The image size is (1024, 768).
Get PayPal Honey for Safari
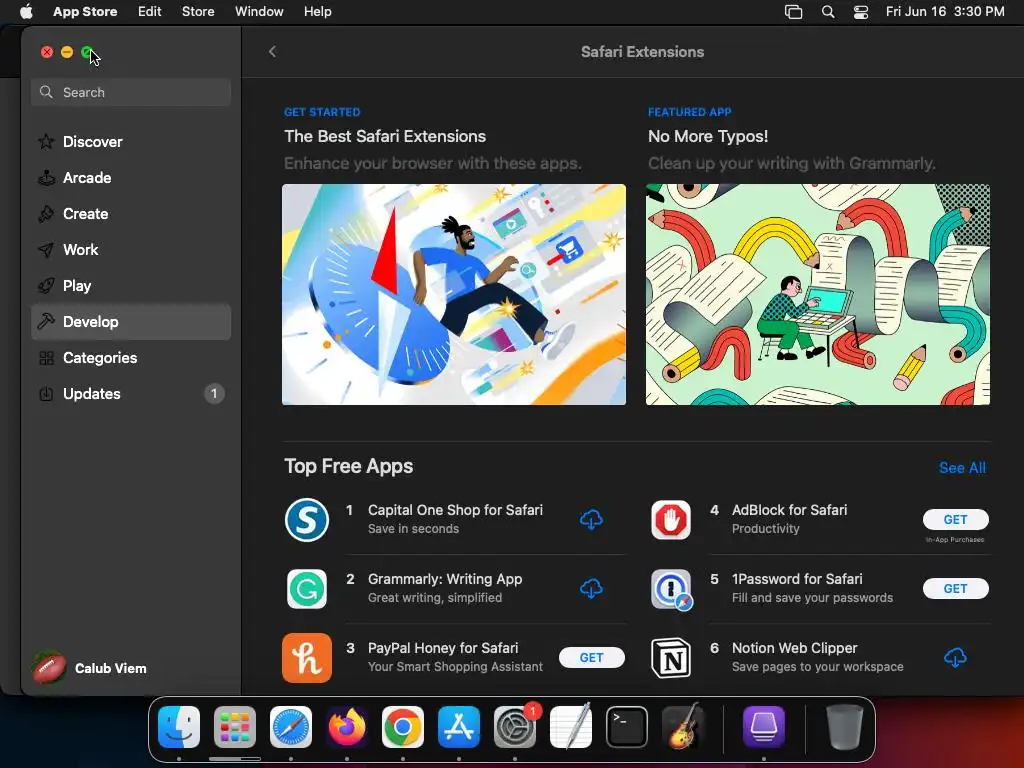point(592,658)
